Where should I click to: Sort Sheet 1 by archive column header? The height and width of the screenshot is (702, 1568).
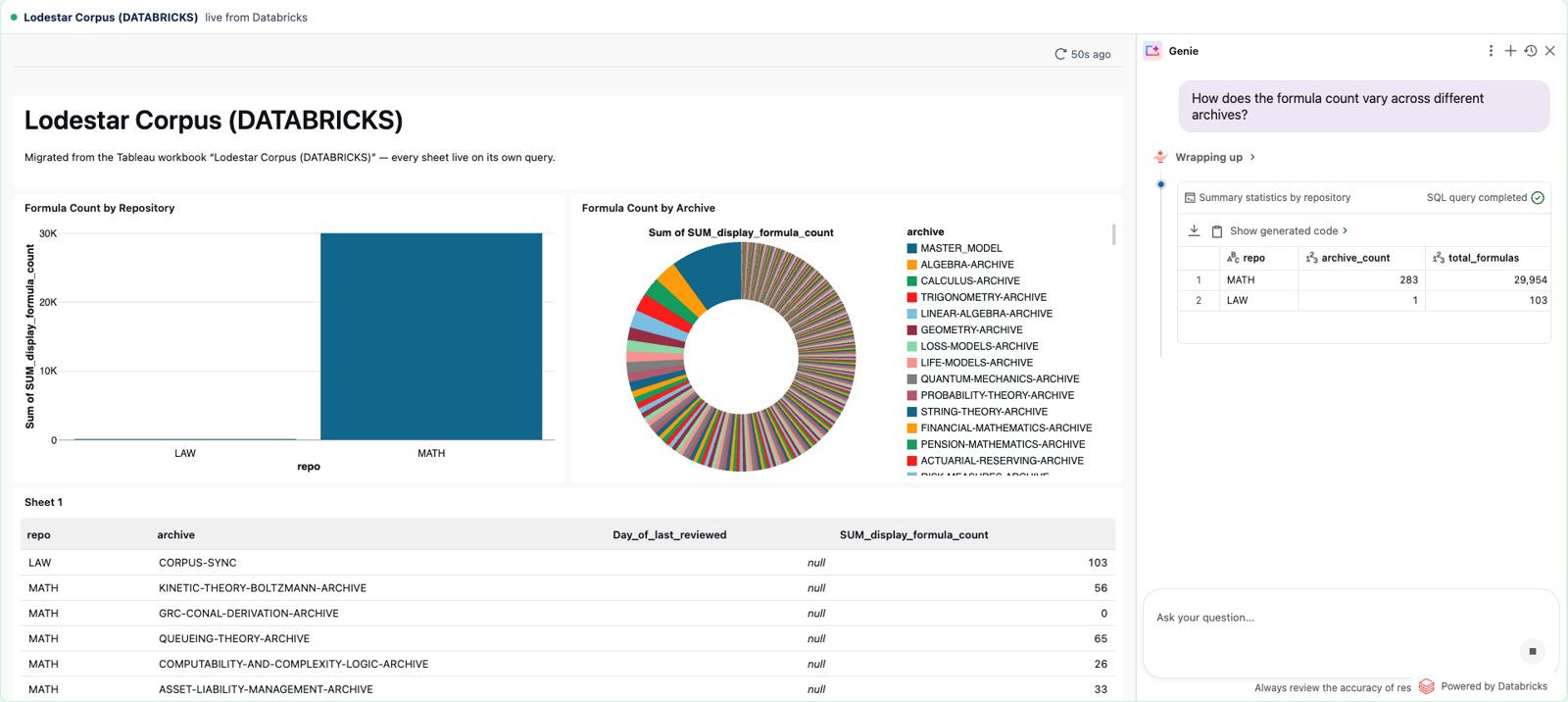point(176,535)
